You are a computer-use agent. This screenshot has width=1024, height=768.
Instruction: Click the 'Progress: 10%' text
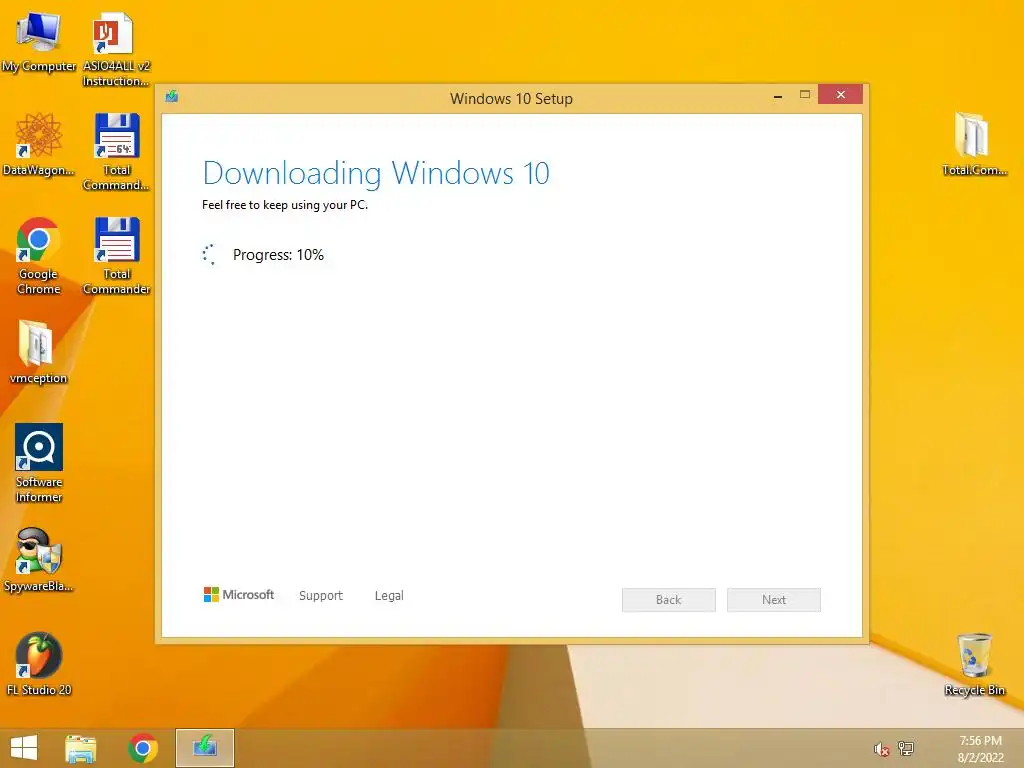click(278, 255)
